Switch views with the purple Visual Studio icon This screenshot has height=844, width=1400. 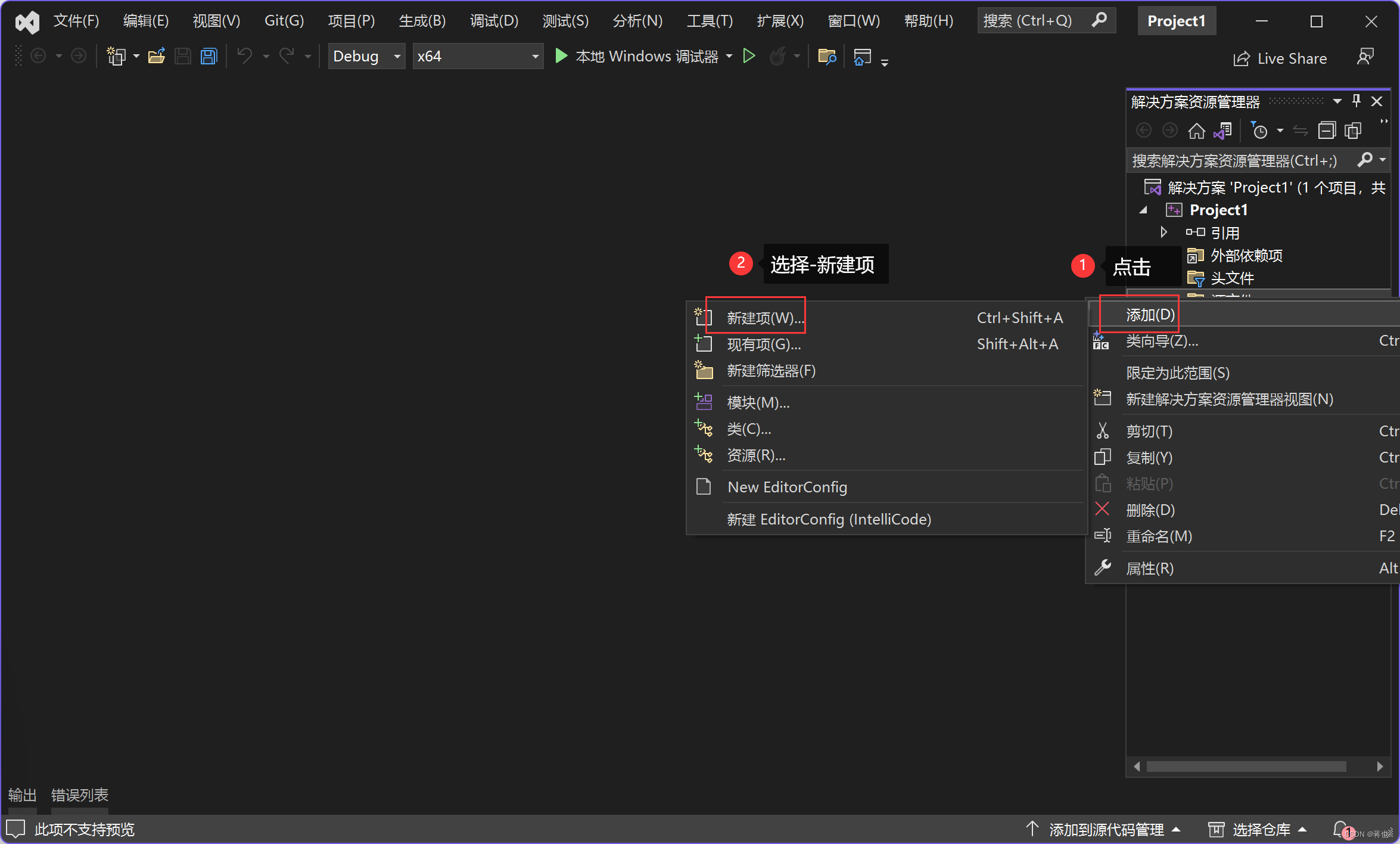1222,131
